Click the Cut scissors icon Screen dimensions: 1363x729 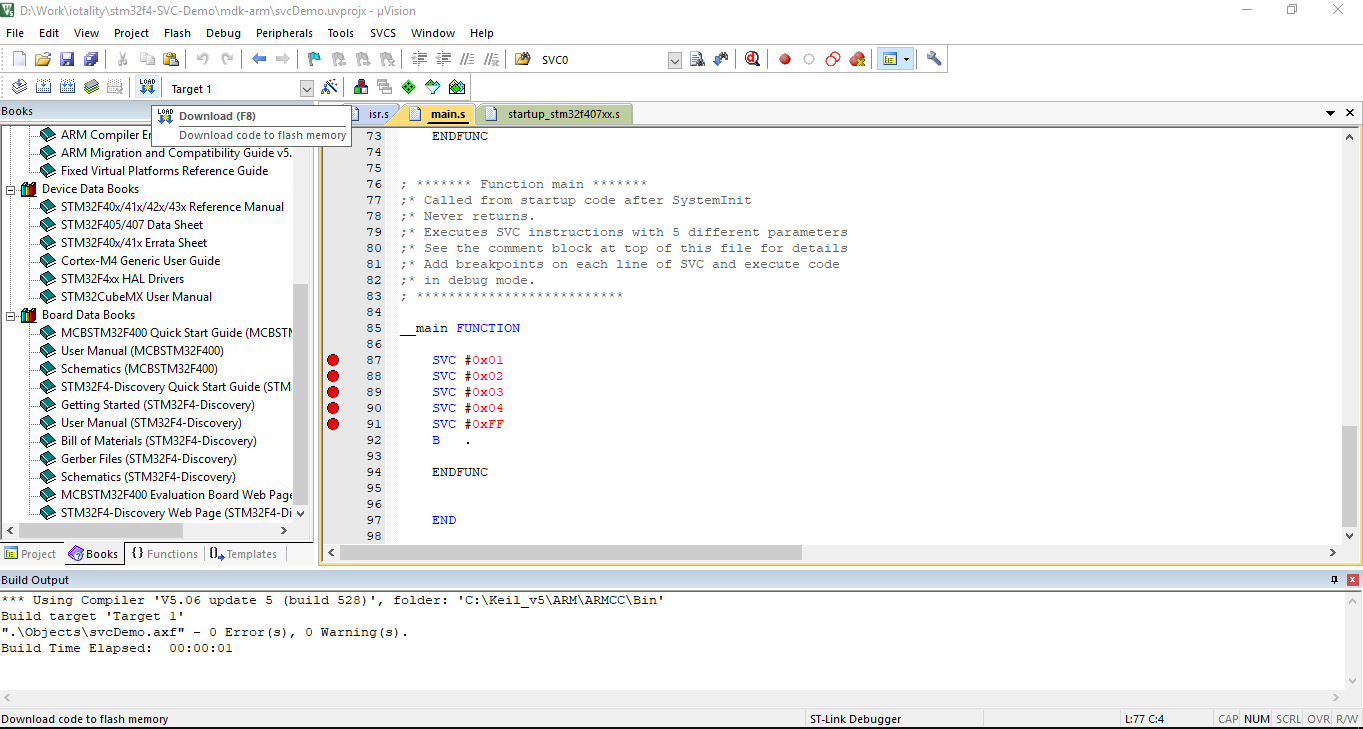pos(123,60)
